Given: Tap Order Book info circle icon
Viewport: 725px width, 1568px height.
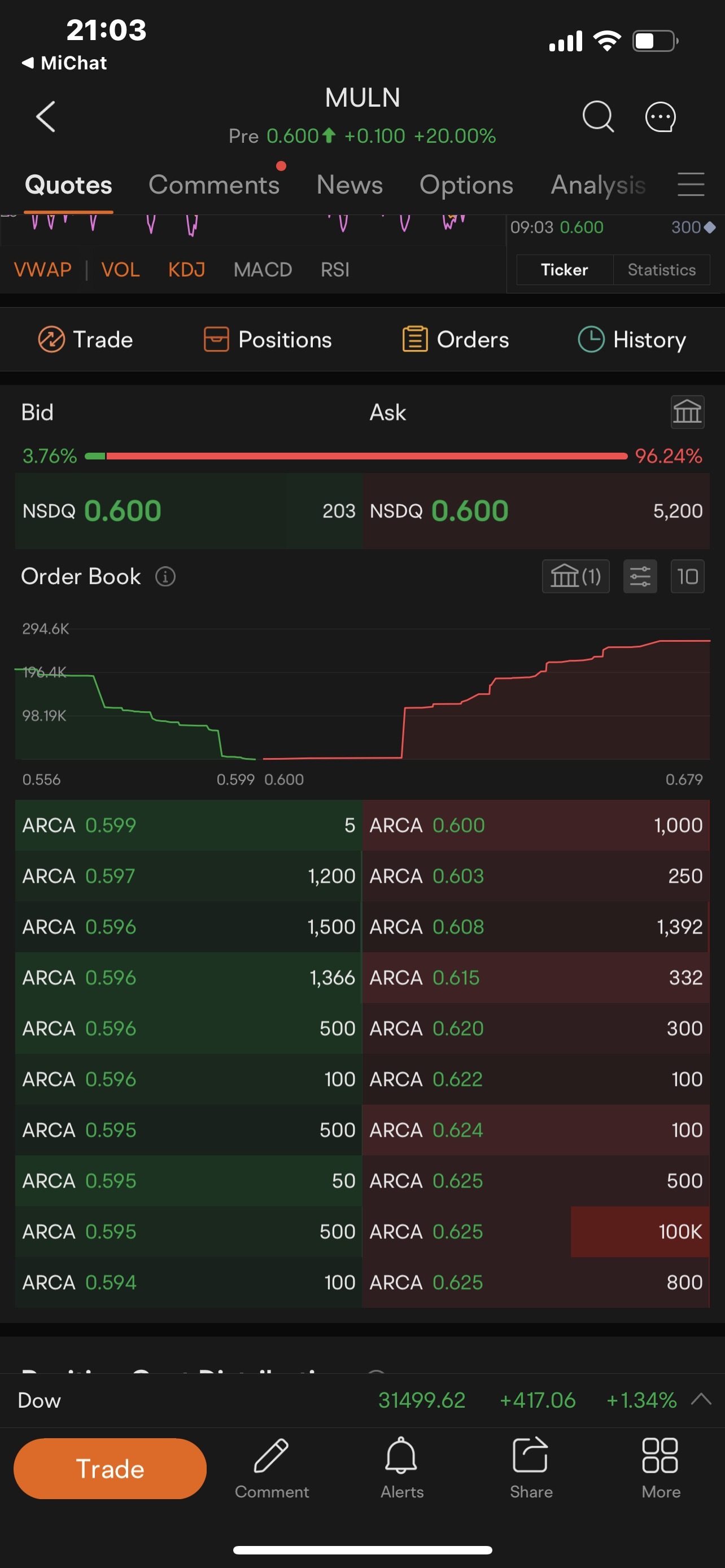Looking at the screenshot, I should coord(165,576).
